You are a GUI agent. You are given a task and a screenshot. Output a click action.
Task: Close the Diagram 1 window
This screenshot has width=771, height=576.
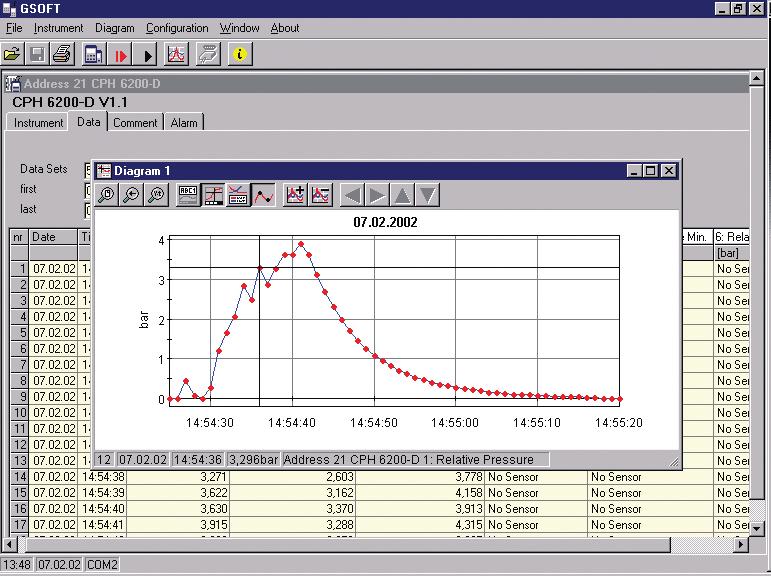[x=669, y=171]
